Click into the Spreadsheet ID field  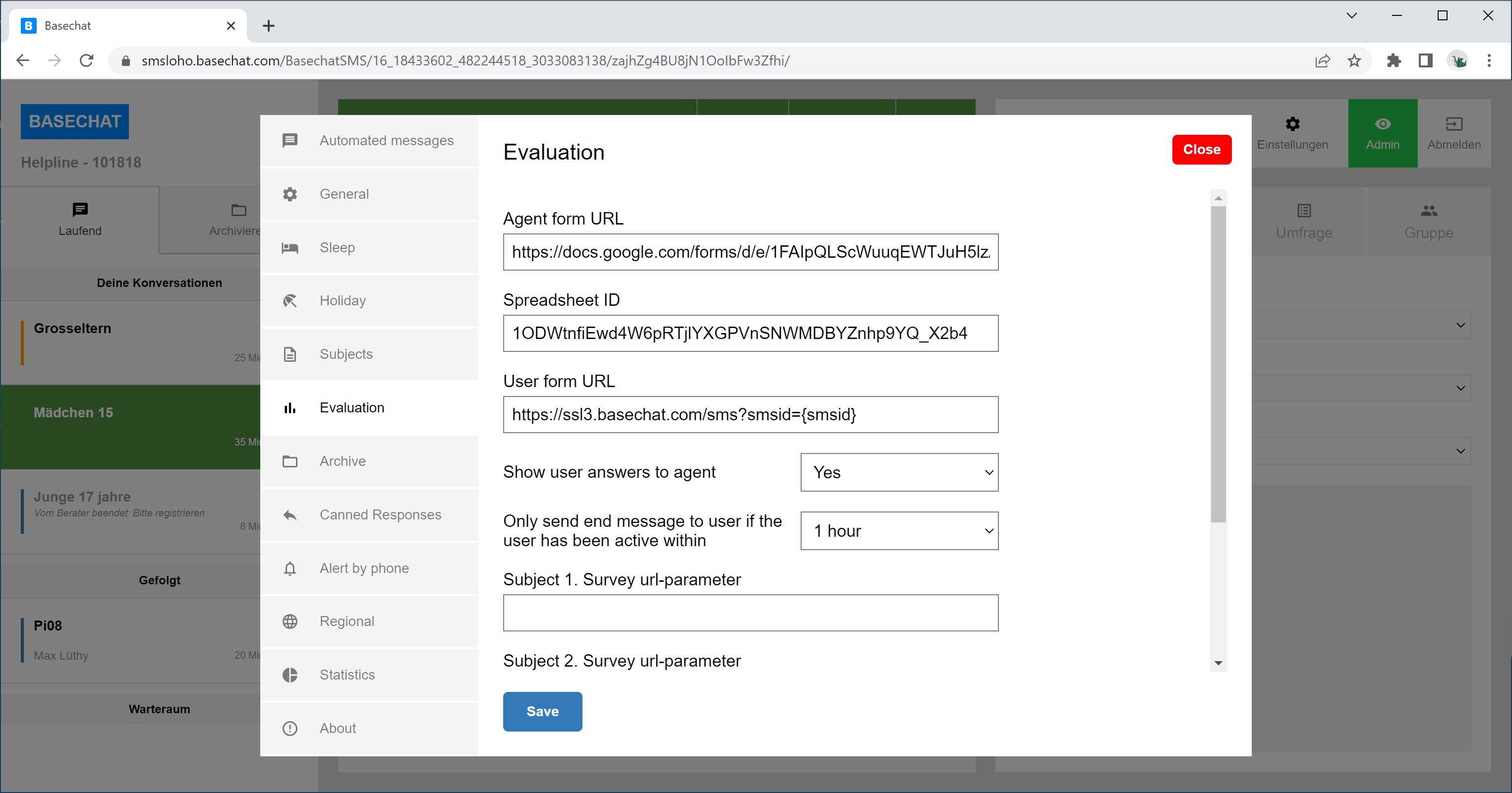point(750,334)
